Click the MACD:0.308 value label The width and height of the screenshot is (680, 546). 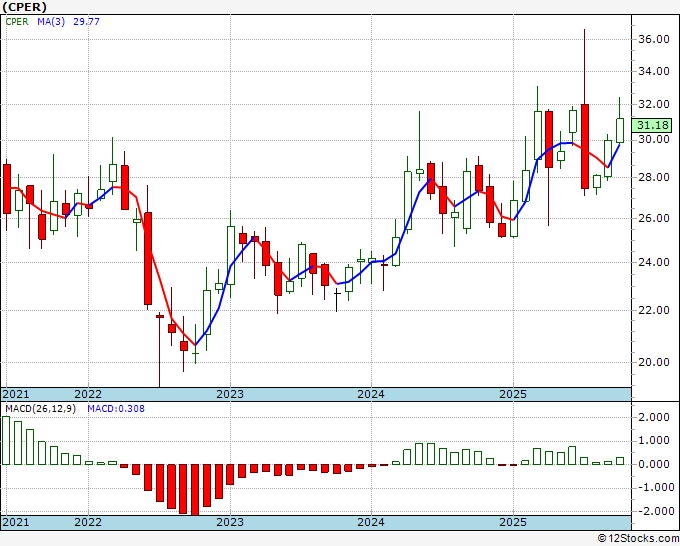(x=116, y=409)
